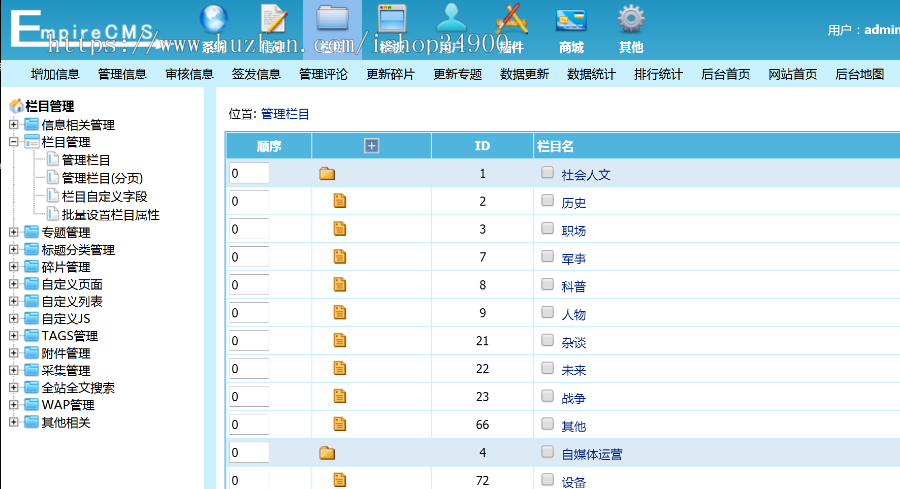Tick the checkbox for 历史

[x=548, y=200]
